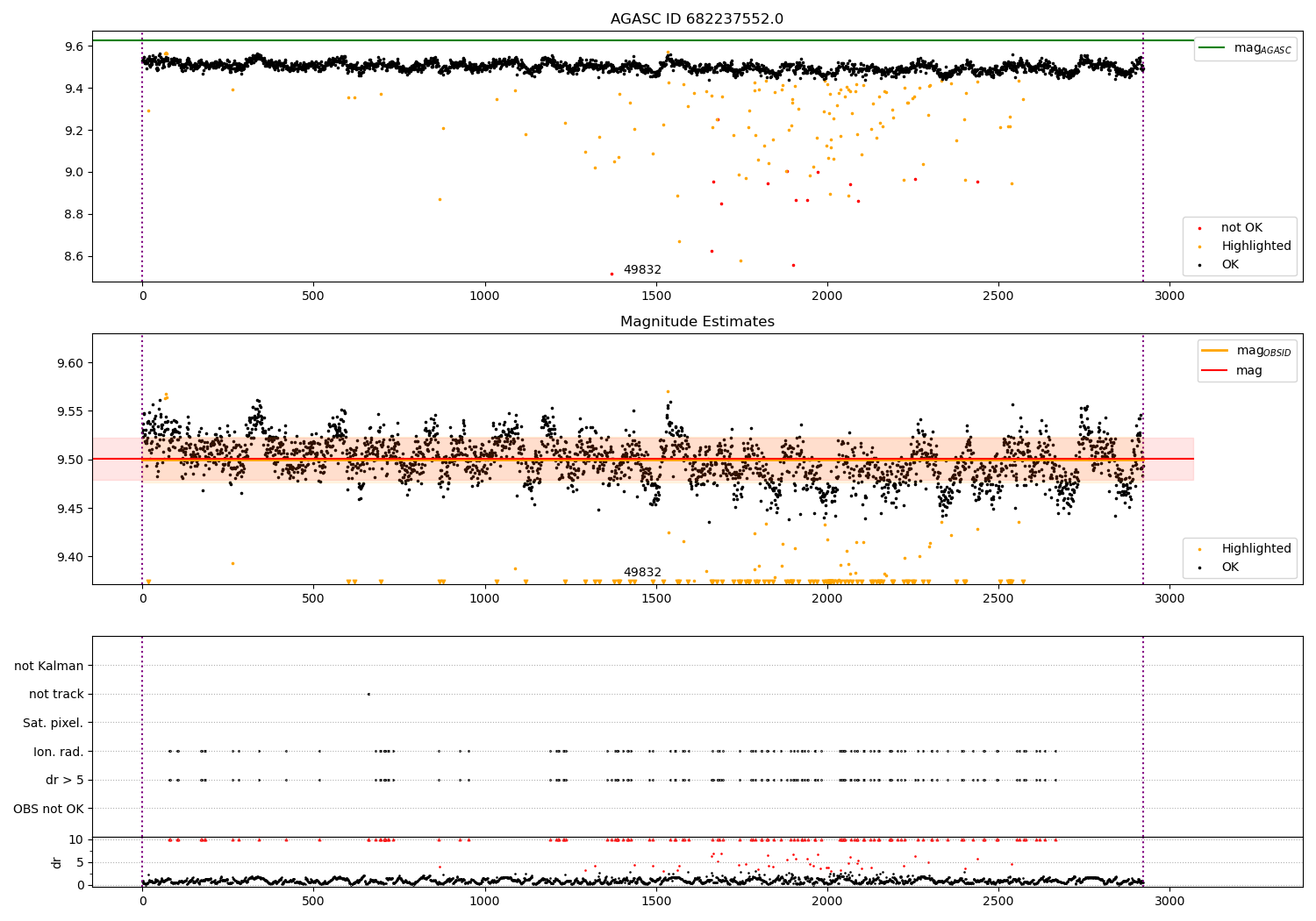
Task: Click the green line sample in the top legend
Action: point(1212,48)
